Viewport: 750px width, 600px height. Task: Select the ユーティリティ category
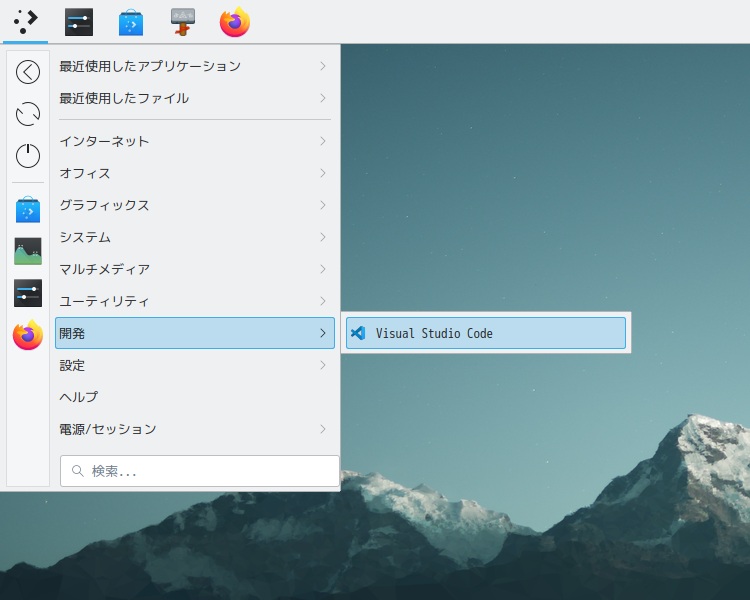tap(195, 301)
